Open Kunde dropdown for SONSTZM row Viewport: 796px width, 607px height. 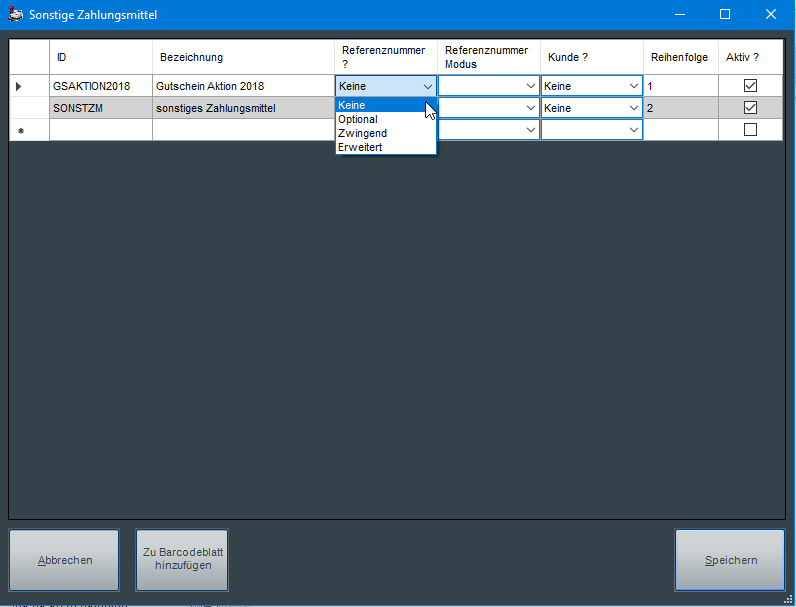click(633, 108)
